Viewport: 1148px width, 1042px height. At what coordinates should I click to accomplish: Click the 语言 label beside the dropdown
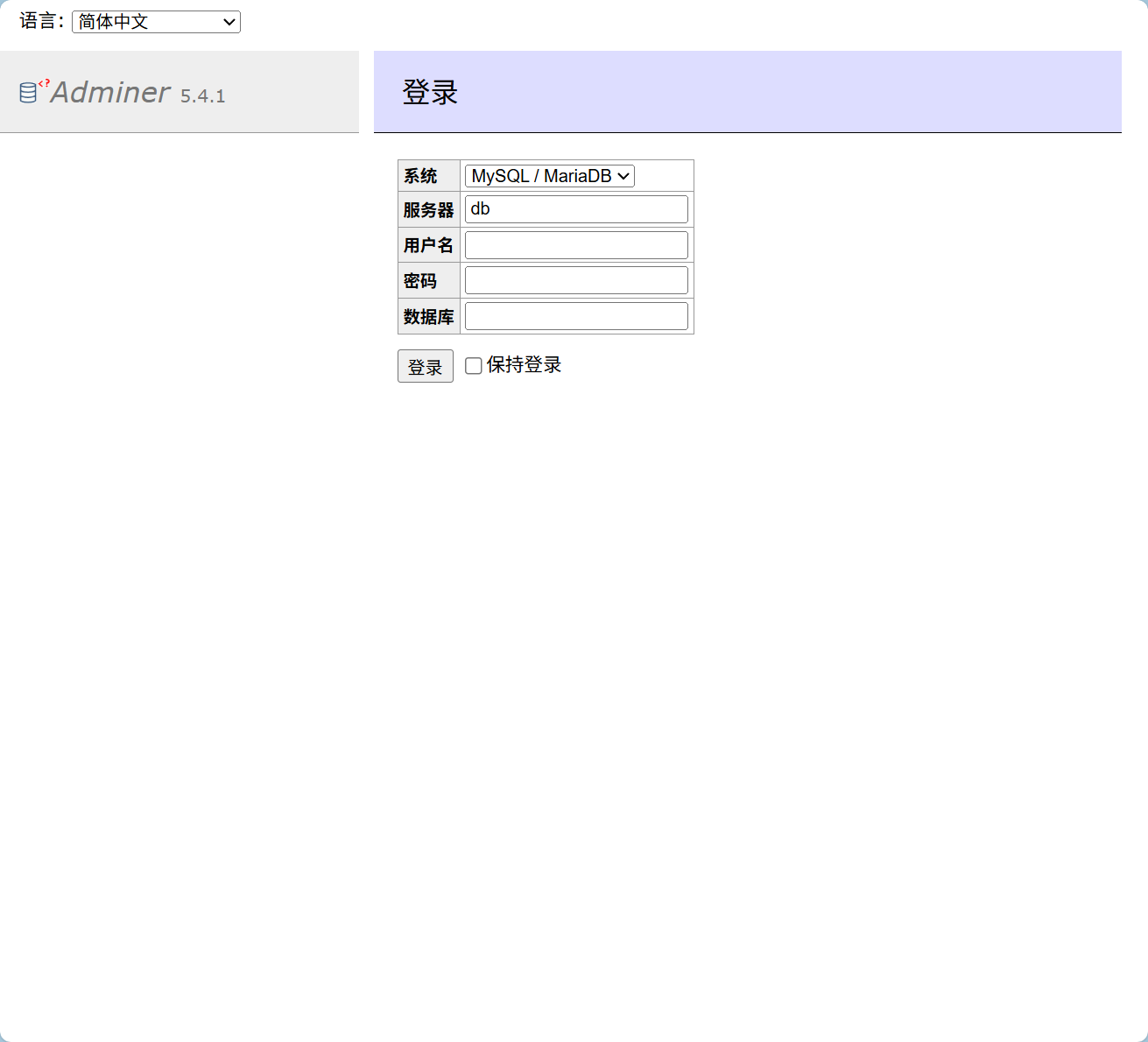pos(38,22)
